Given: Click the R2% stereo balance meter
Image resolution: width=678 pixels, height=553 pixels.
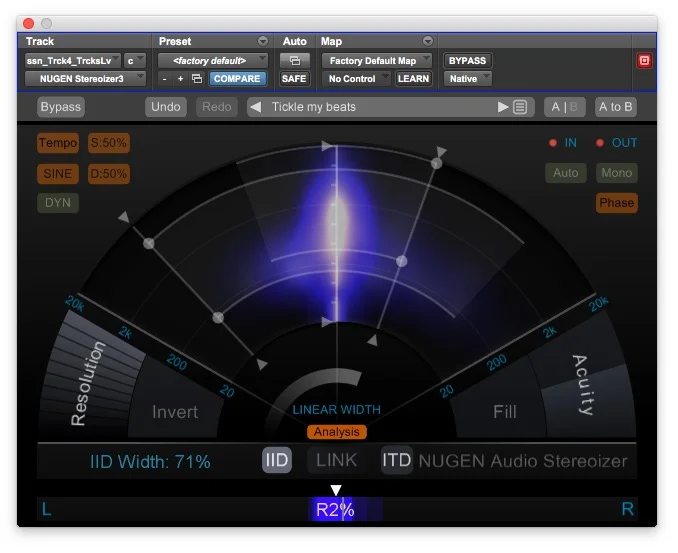Looking at the screenshot, I should [337, 509].
